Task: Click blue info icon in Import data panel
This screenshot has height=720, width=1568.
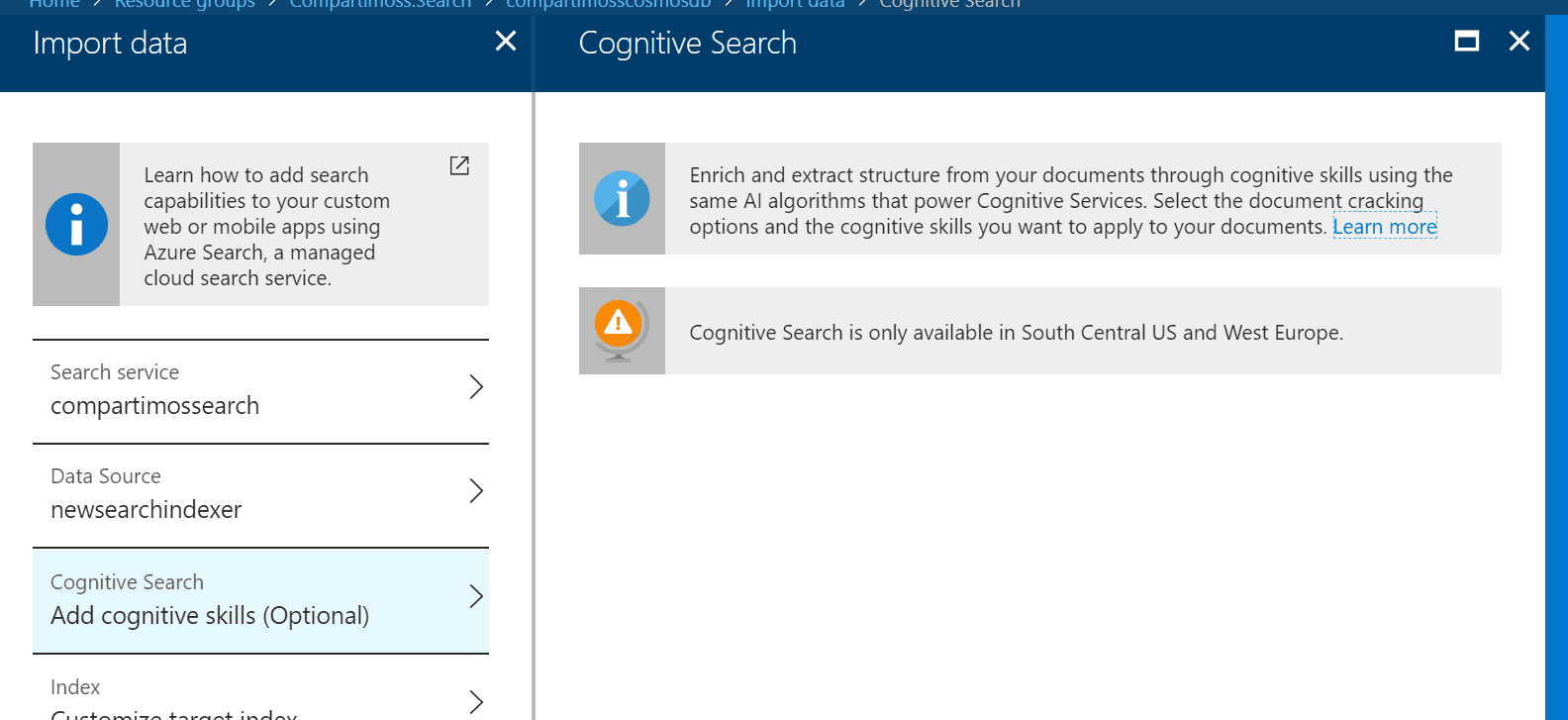Action: tap(76, 224)
